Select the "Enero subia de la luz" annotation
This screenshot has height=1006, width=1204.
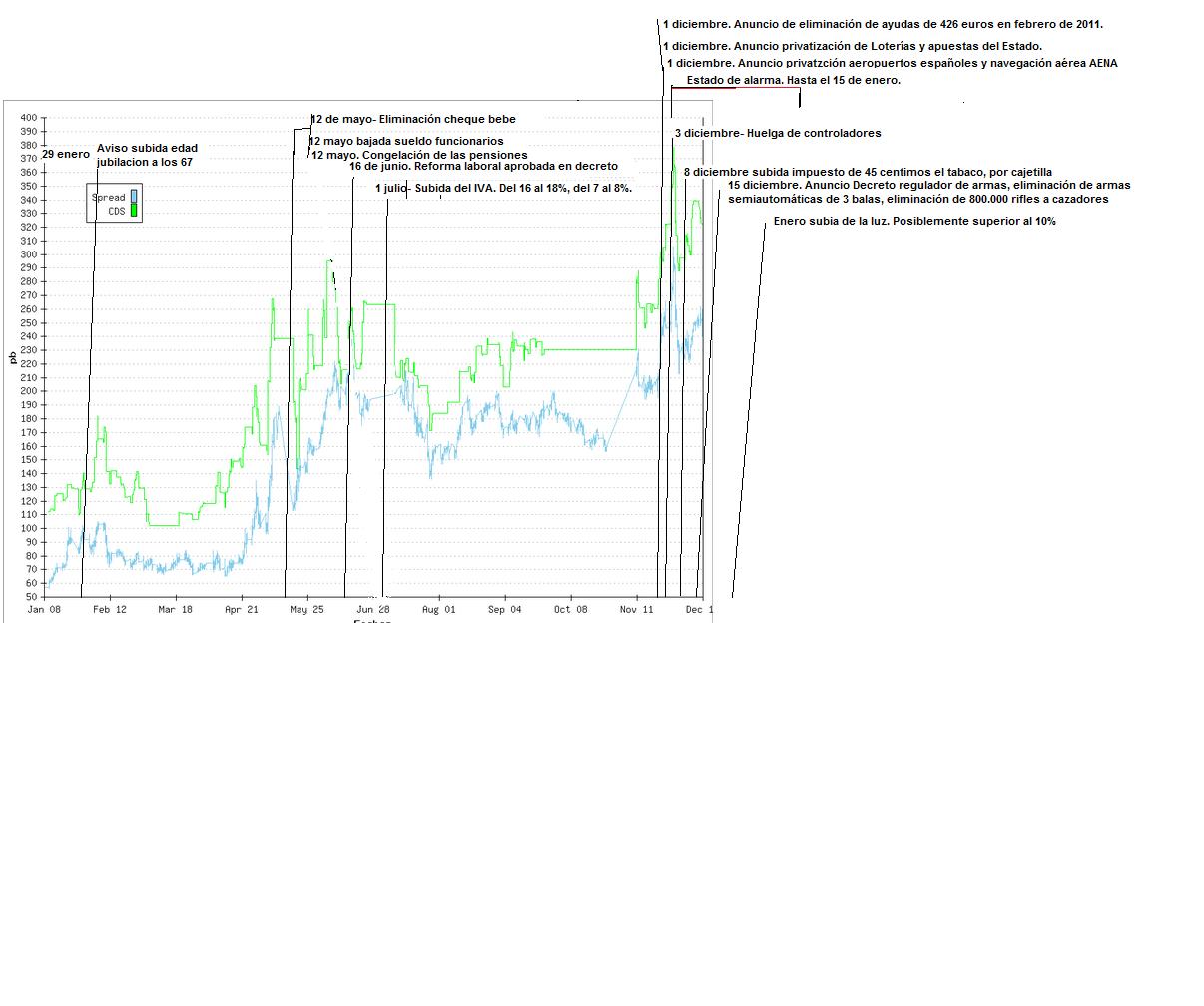914,221
